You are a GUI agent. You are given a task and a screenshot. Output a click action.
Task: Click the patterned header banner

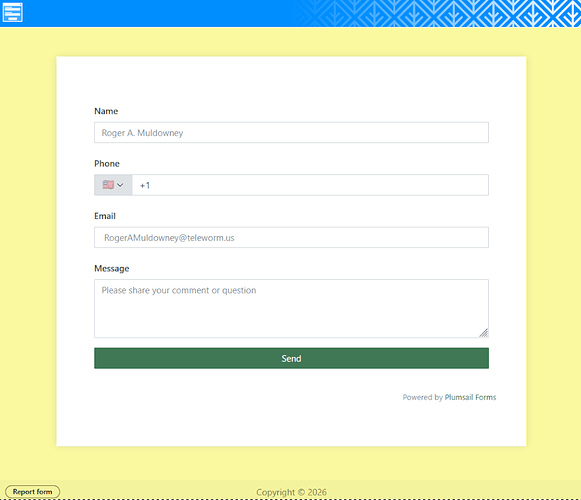point(437,13)
